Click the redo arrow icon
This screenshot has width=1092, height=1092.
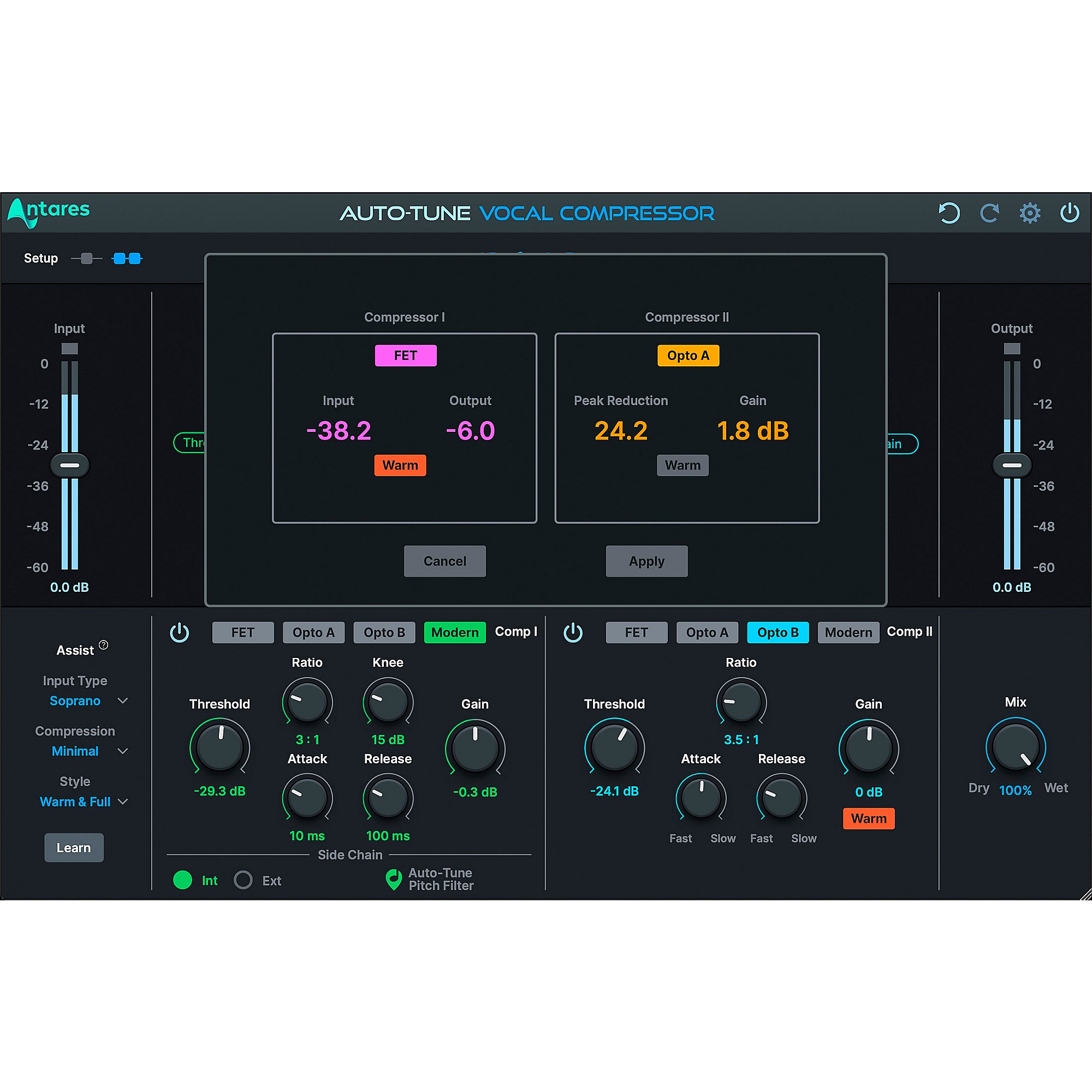click(989, 213)
